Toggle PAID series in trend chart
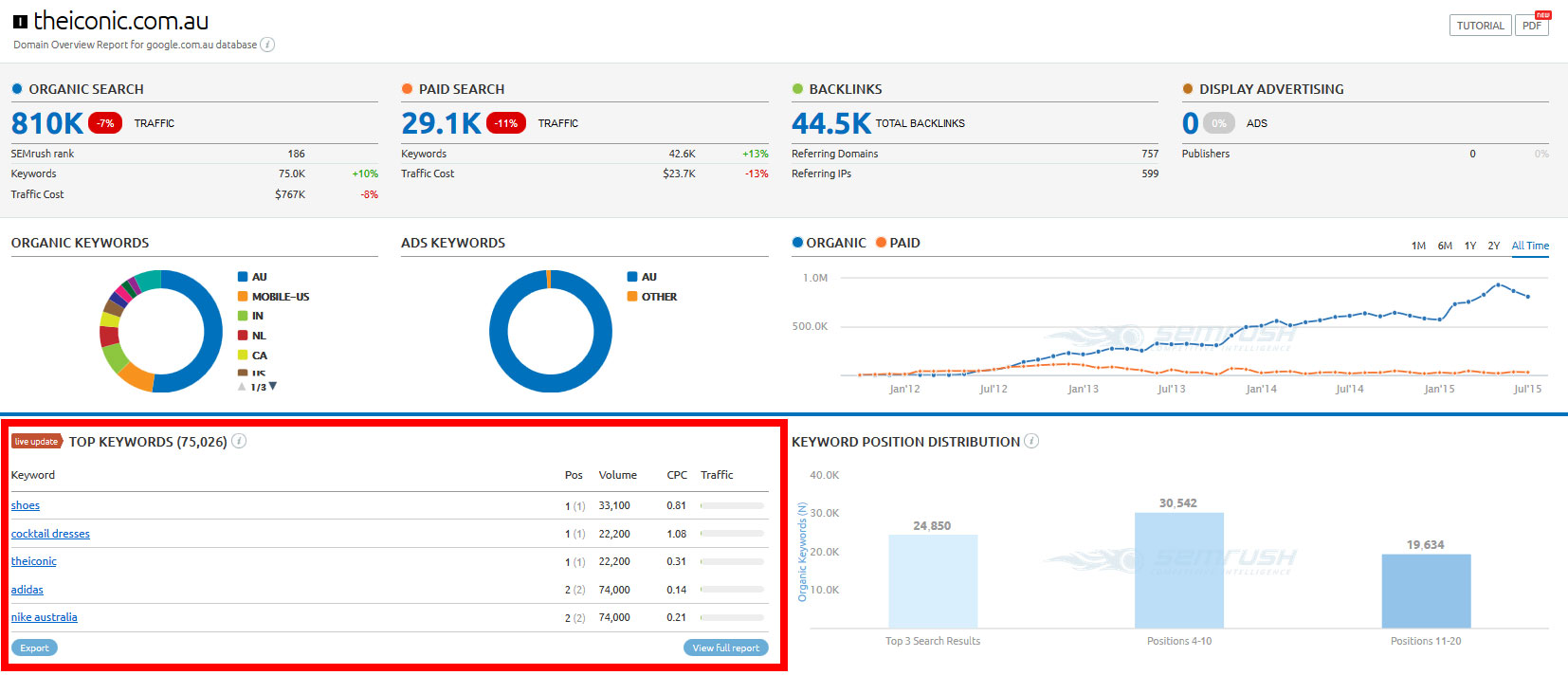 click(898, 243)
